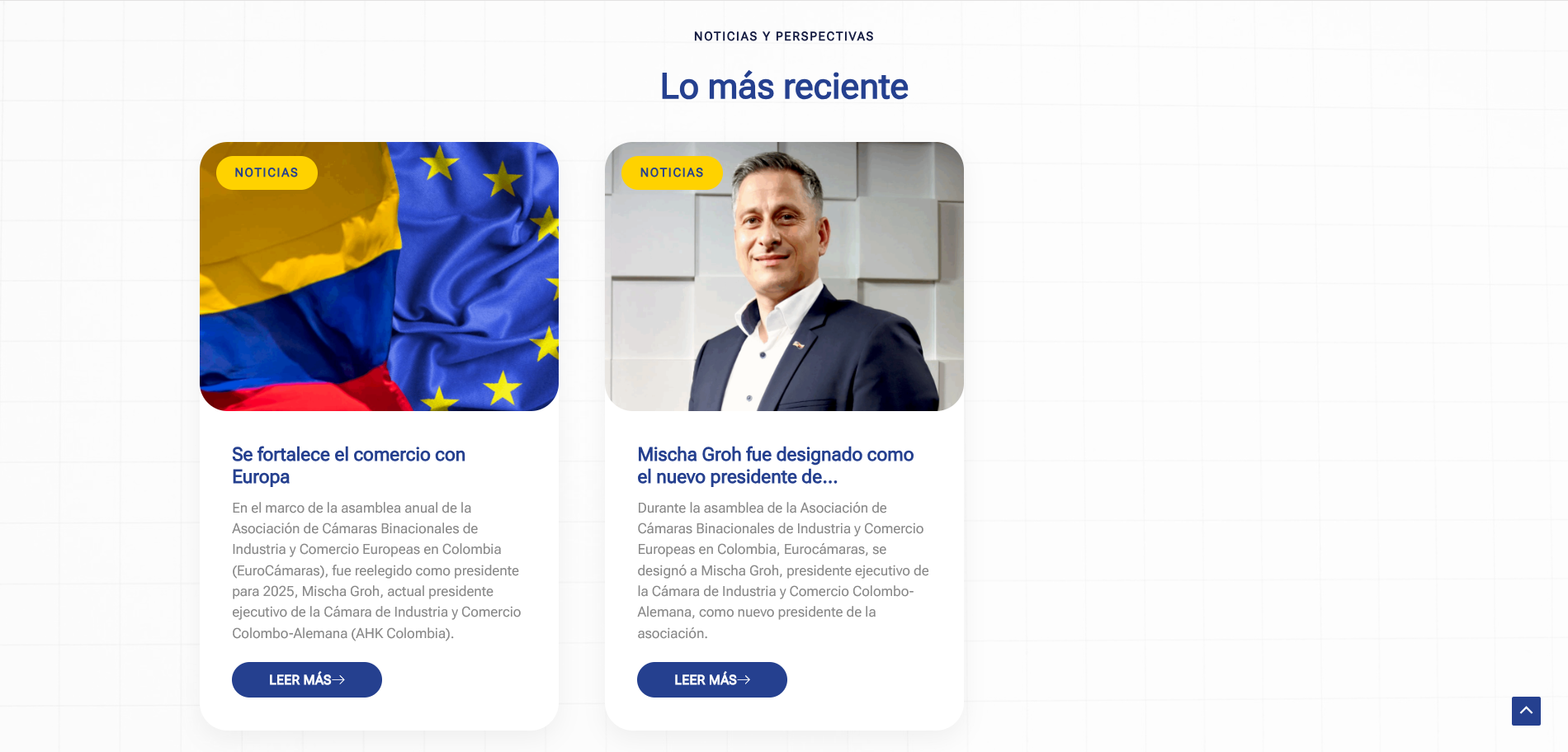Click the excerpt starting 'En el marco de la asamblea'
Screen dimensions: 1568x752
[x=376, y=570]
